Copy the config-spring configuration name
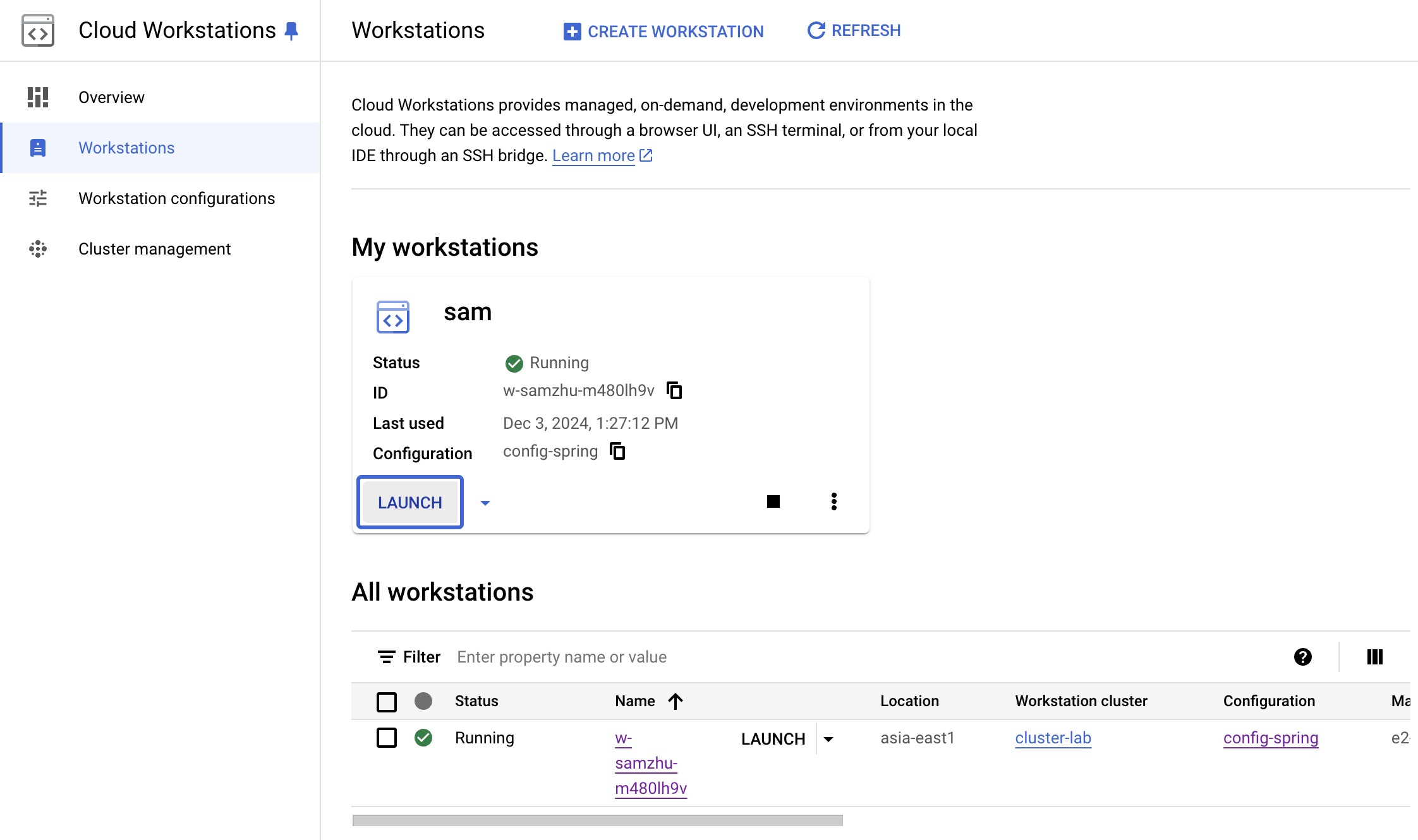Image resolution: width=1418 pixels, height=840 pixels. [617, 451]
